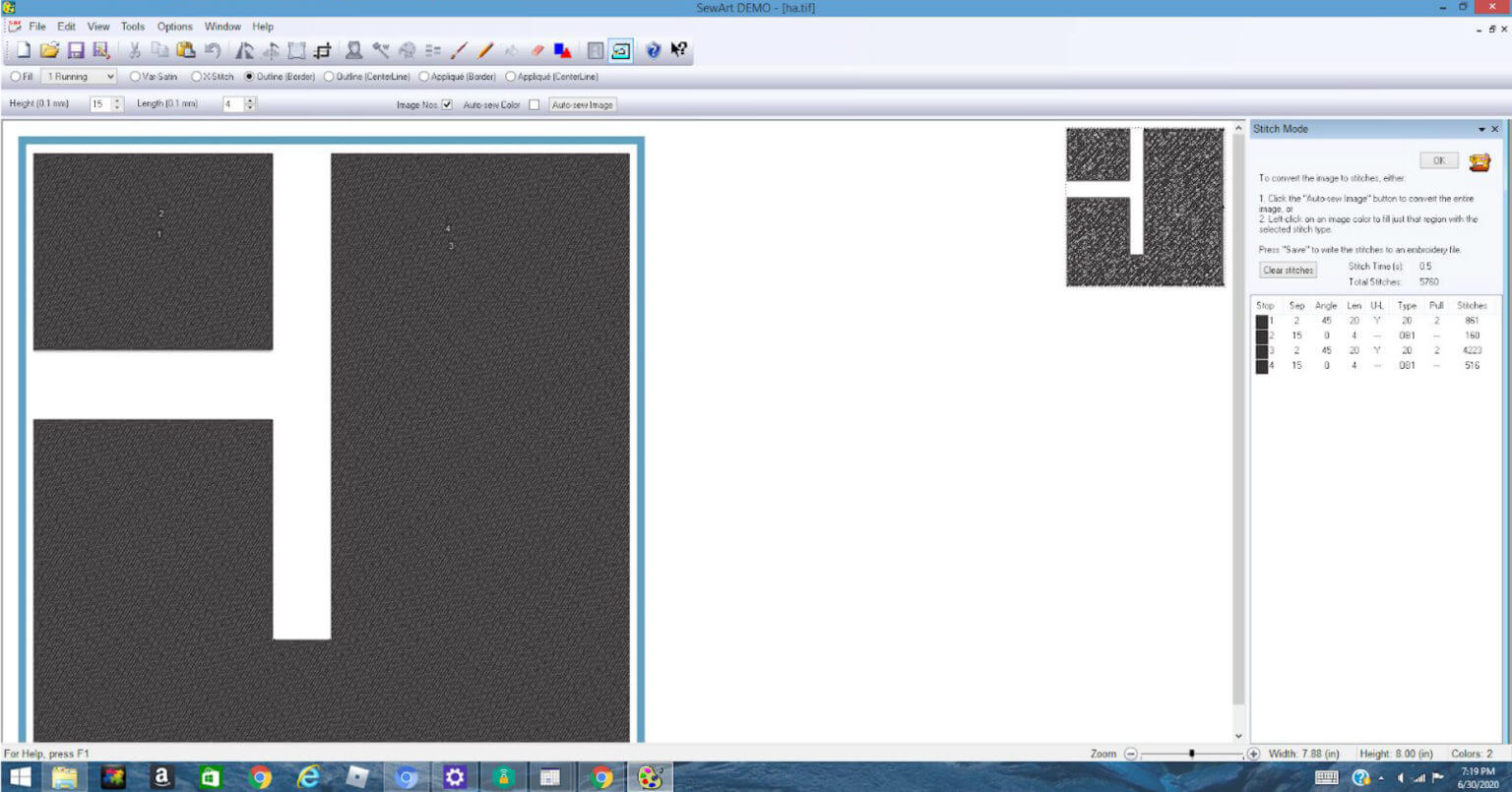Click the red pencil drawing tool

click(459, 50)
